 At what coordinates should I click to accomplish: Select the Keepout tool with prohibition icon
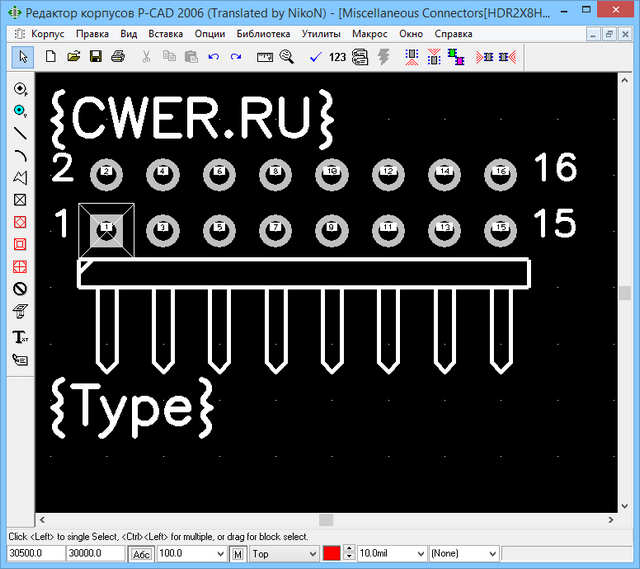[x=20, y=288]
